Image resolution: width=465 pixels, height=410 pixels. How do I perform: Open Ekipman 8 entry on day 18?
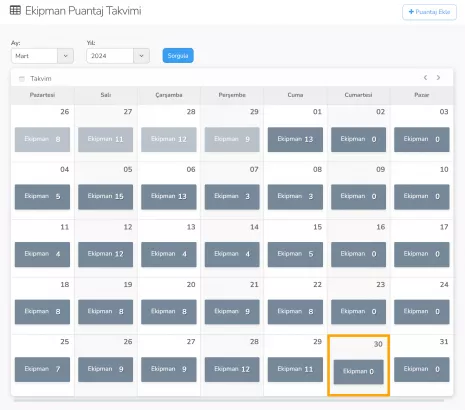pos(42,312)
